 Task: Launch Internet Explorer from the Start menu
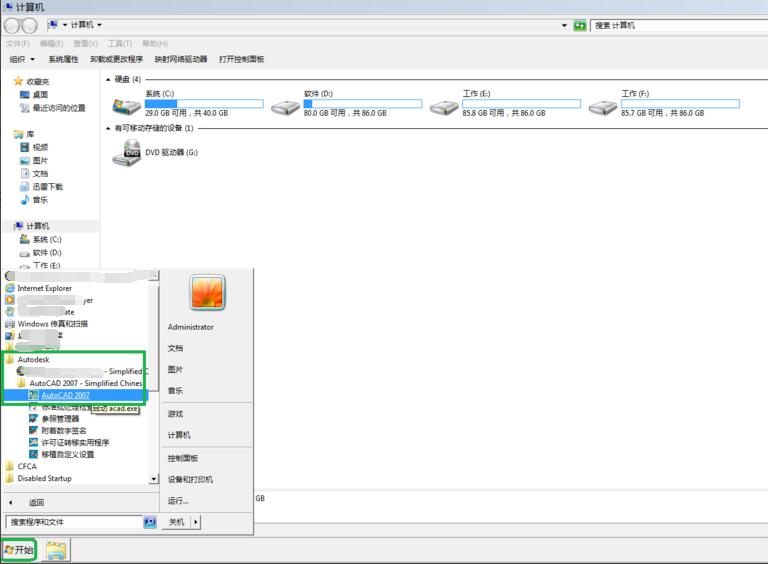point(39,288)
